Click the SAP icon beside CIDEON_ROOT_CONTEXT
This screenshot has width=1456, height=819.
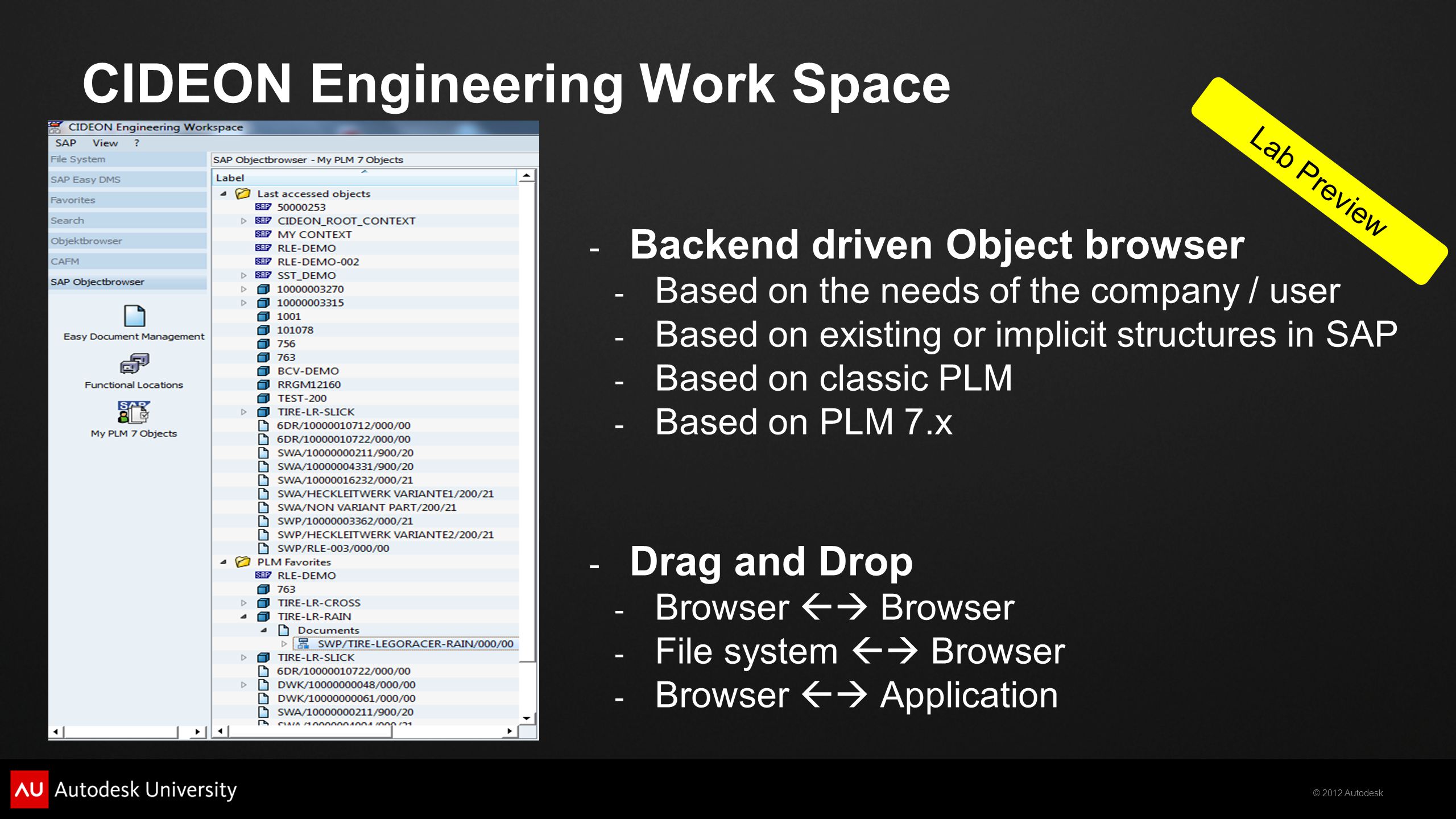point(263,221)
